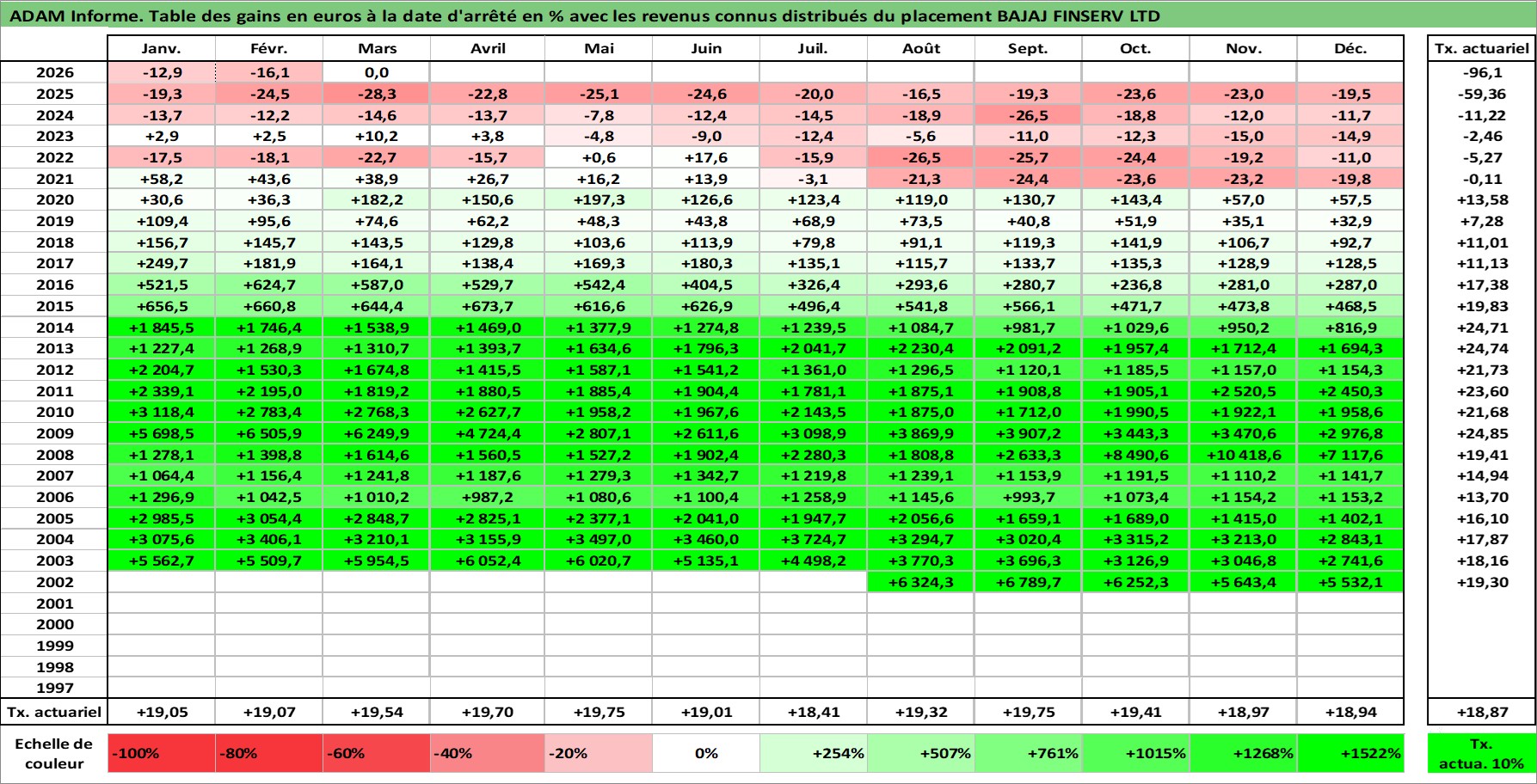Click the +6 052,4 cell in row 2003
Screen dimensions: 1537x784
(x=488, y=560)
